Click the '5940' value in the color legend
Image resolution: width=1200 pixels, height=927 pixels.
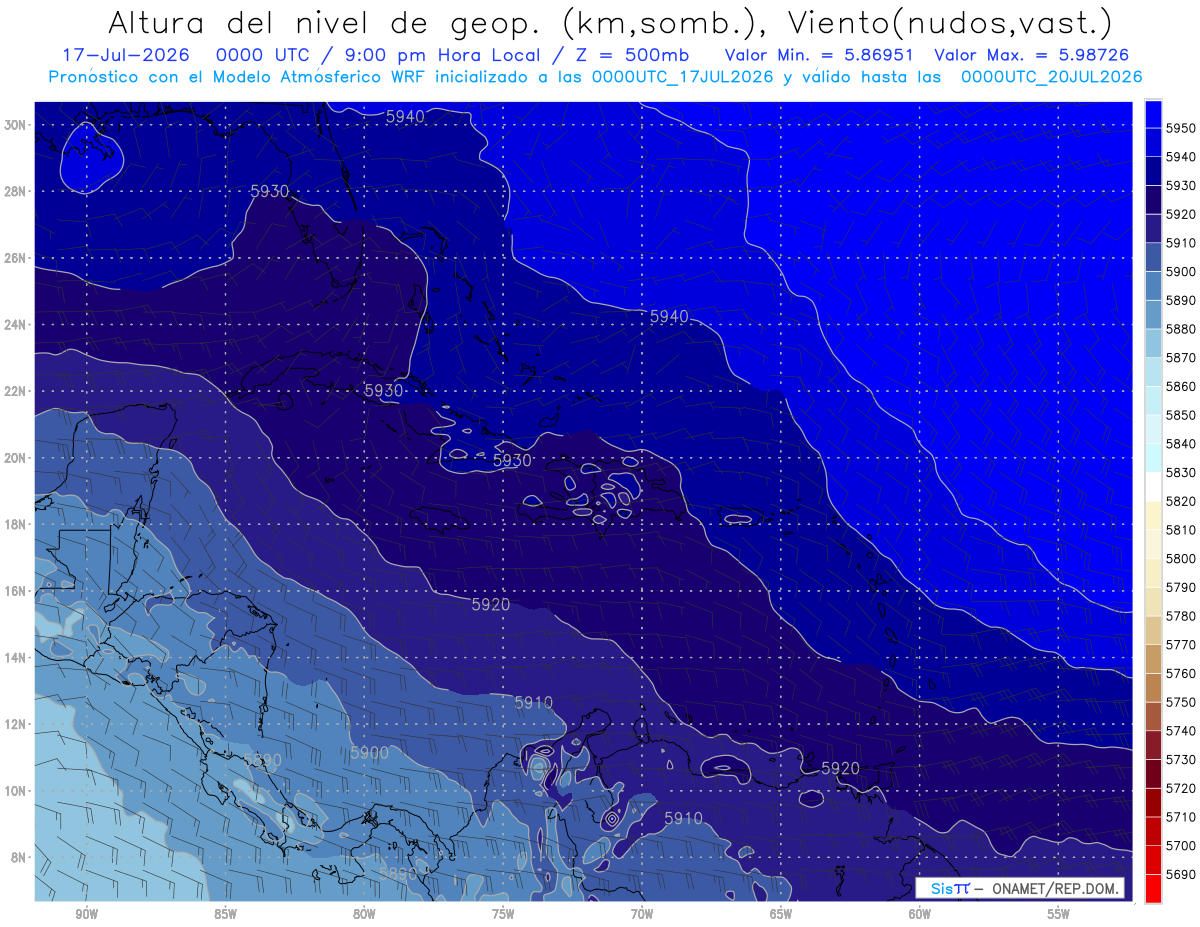point(1180,157)
